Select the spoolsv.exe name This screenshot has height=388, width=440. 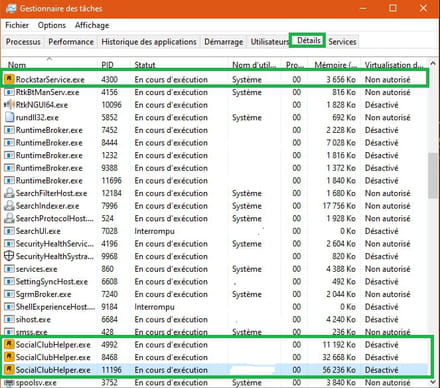click(36, 383)
